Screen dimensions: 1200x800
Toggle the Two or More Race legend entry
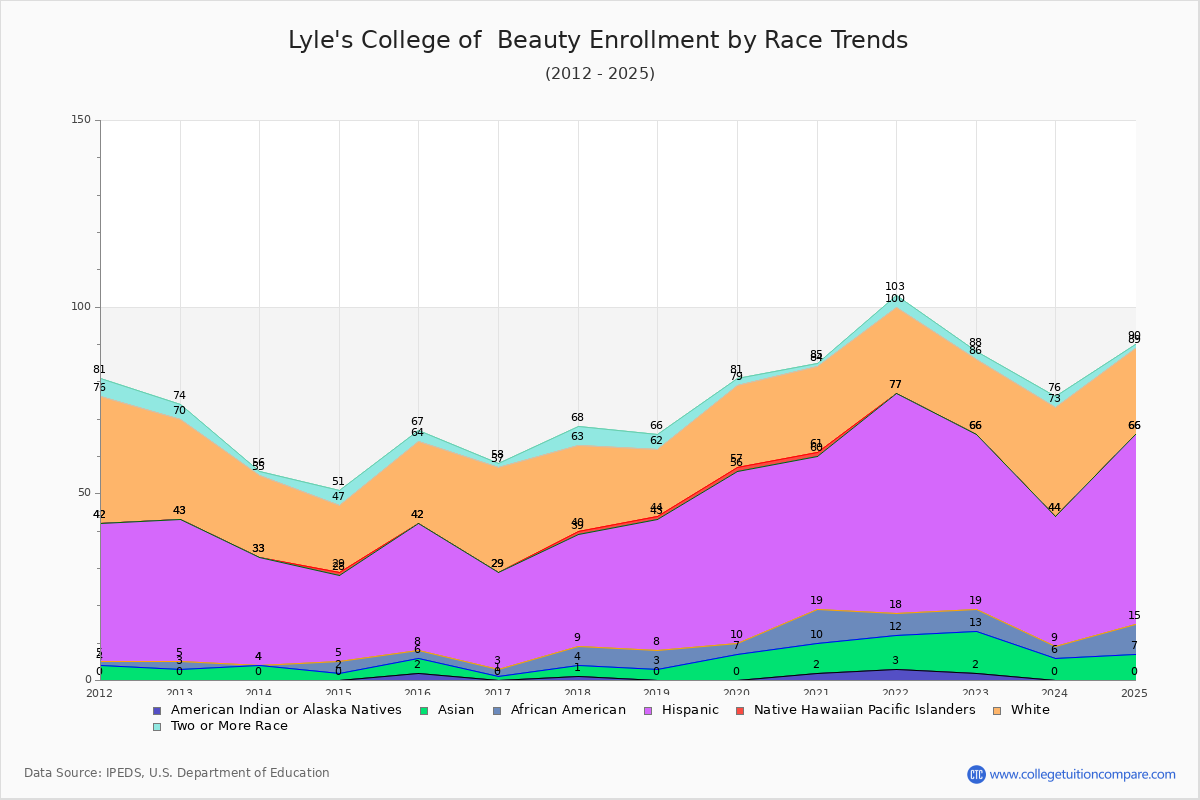[220, 726]
